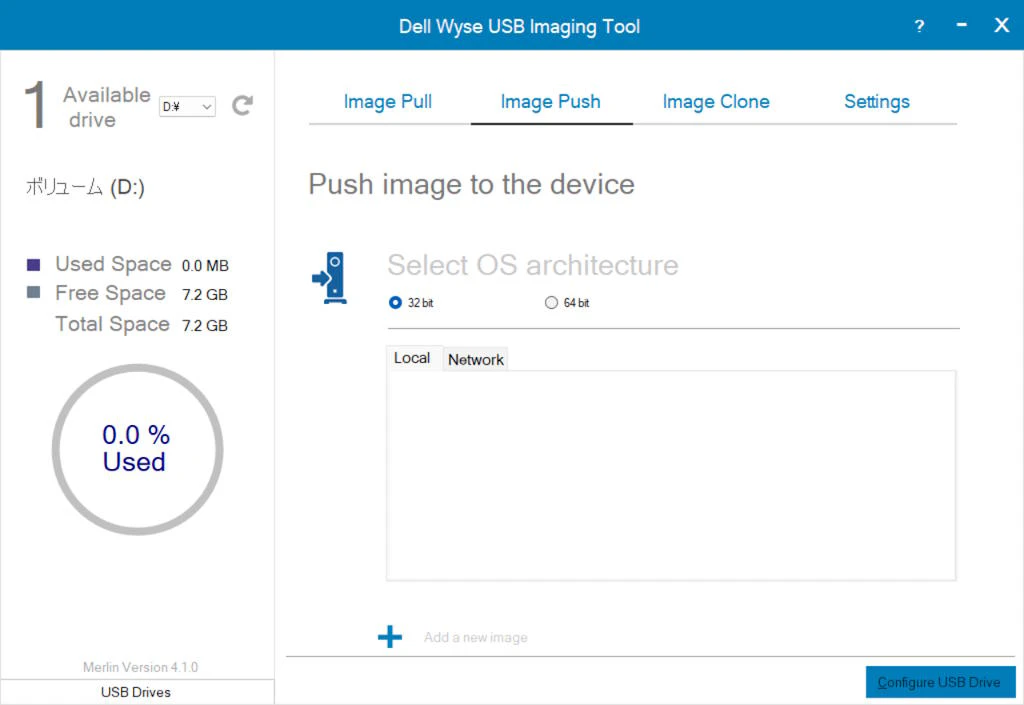Open the Settings tab
Screen dimensions: 1024x705
point(877,101)
